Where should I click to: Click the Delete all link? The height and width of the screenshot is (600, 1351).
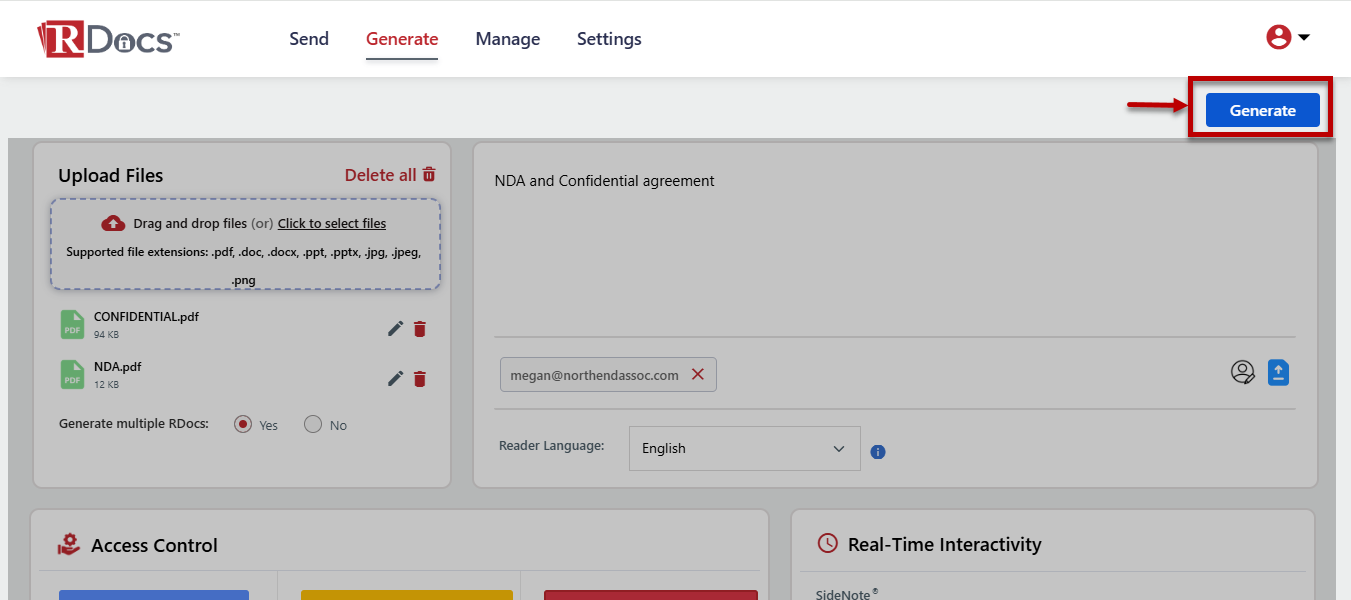(x=390, y=175)
